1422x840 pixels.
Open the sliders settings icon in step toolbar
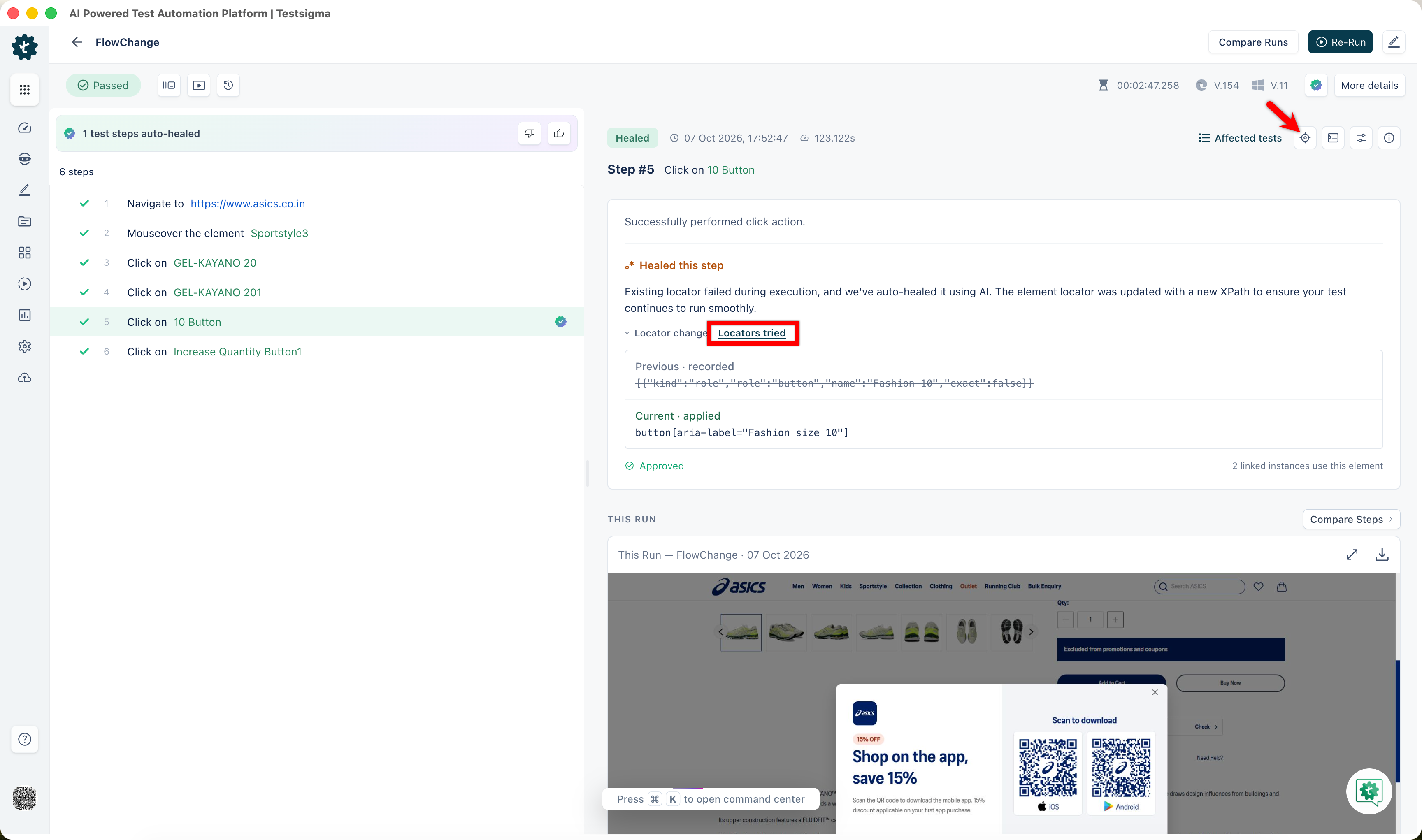coord(1361,137)
